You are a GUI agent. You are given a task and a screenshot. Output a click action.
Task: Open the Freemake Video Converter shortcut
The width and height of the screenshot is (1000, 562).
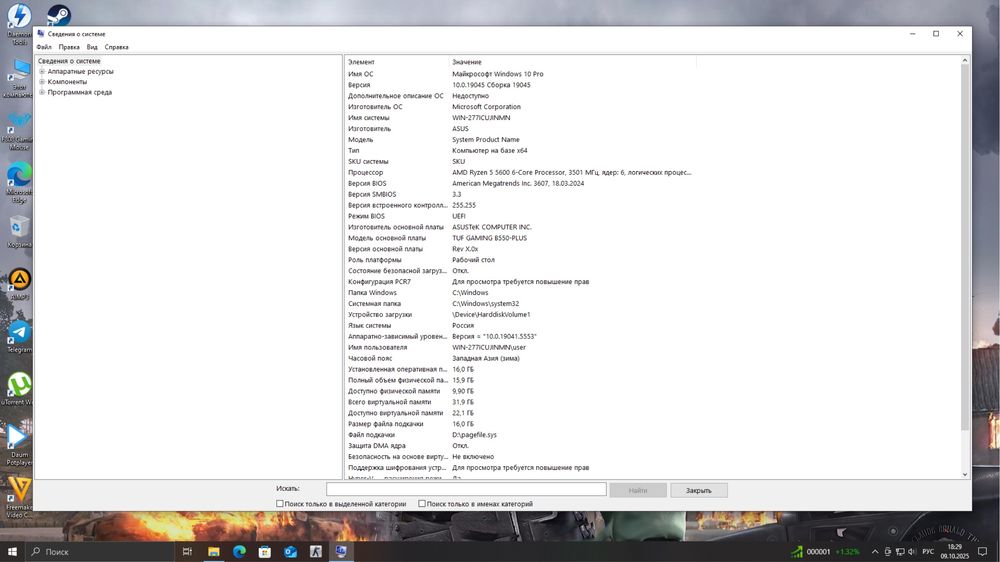coord(19,498)
